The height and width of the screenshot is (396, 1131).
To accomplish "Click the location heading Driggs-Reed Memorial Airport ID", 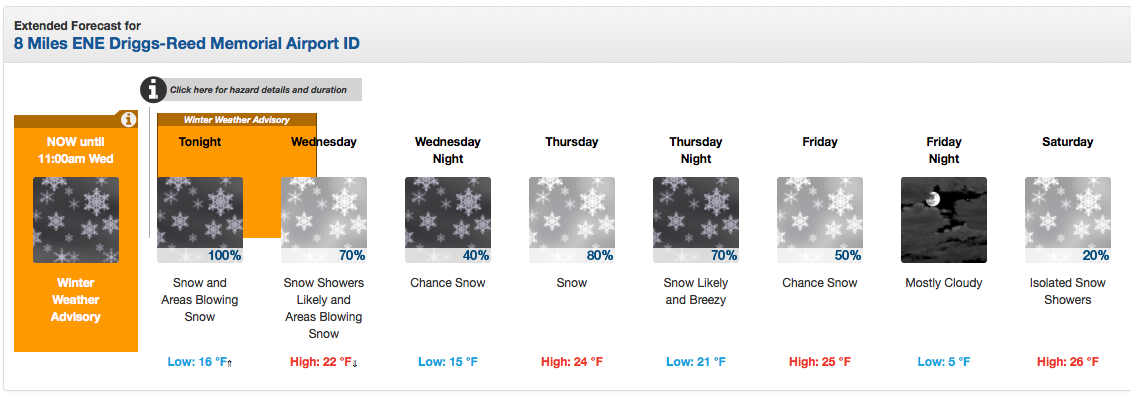I will 187,43.
